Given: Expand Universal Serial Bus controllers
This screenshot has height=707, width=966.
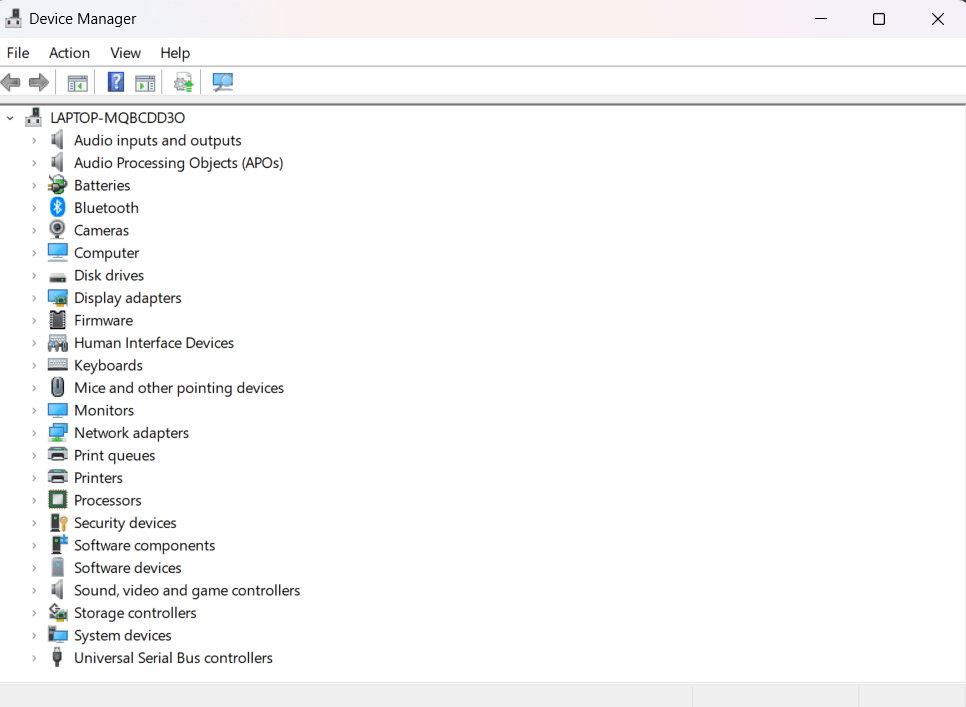Looking at the screenshot, I should 34,658.
